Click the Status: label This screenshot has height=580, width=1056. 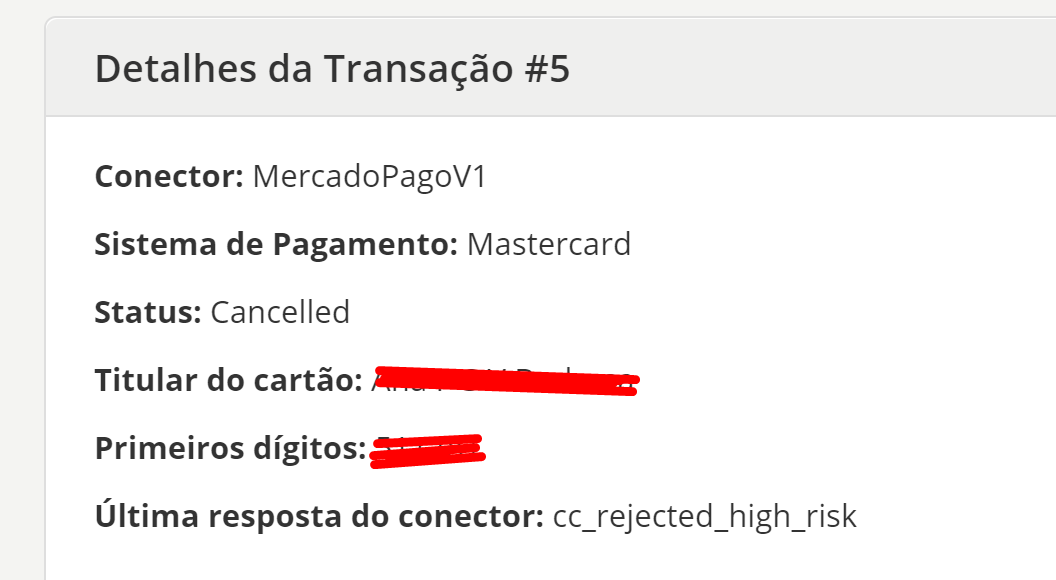[148, 313]
